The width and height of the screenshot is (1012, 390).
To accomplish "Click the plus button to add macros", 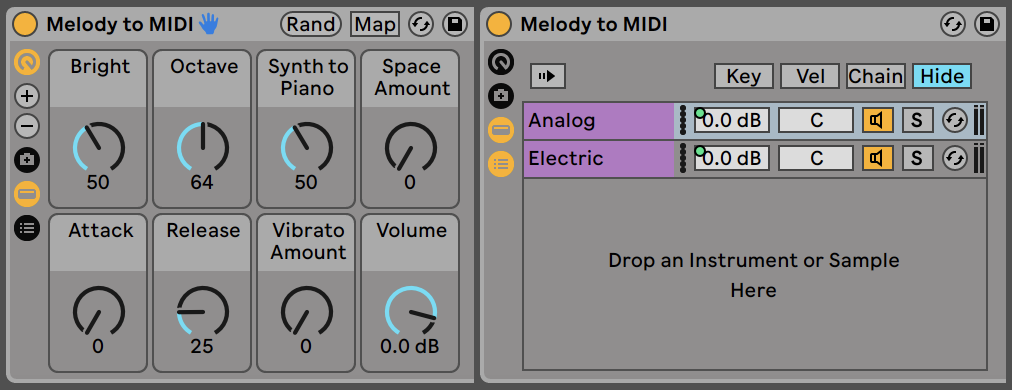I will tap(27, 97).
